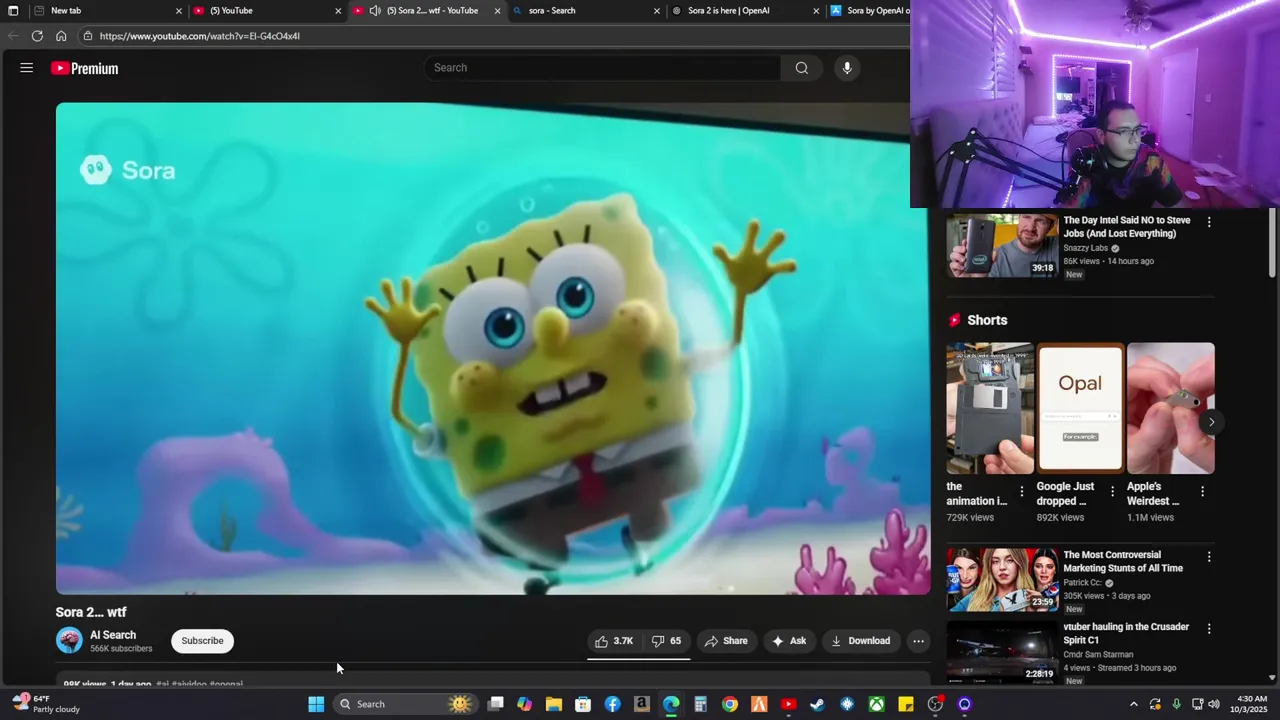Show hidden system tray icons chevron
This screenshot has width=1280, height=720.
tap(1133, 704)
